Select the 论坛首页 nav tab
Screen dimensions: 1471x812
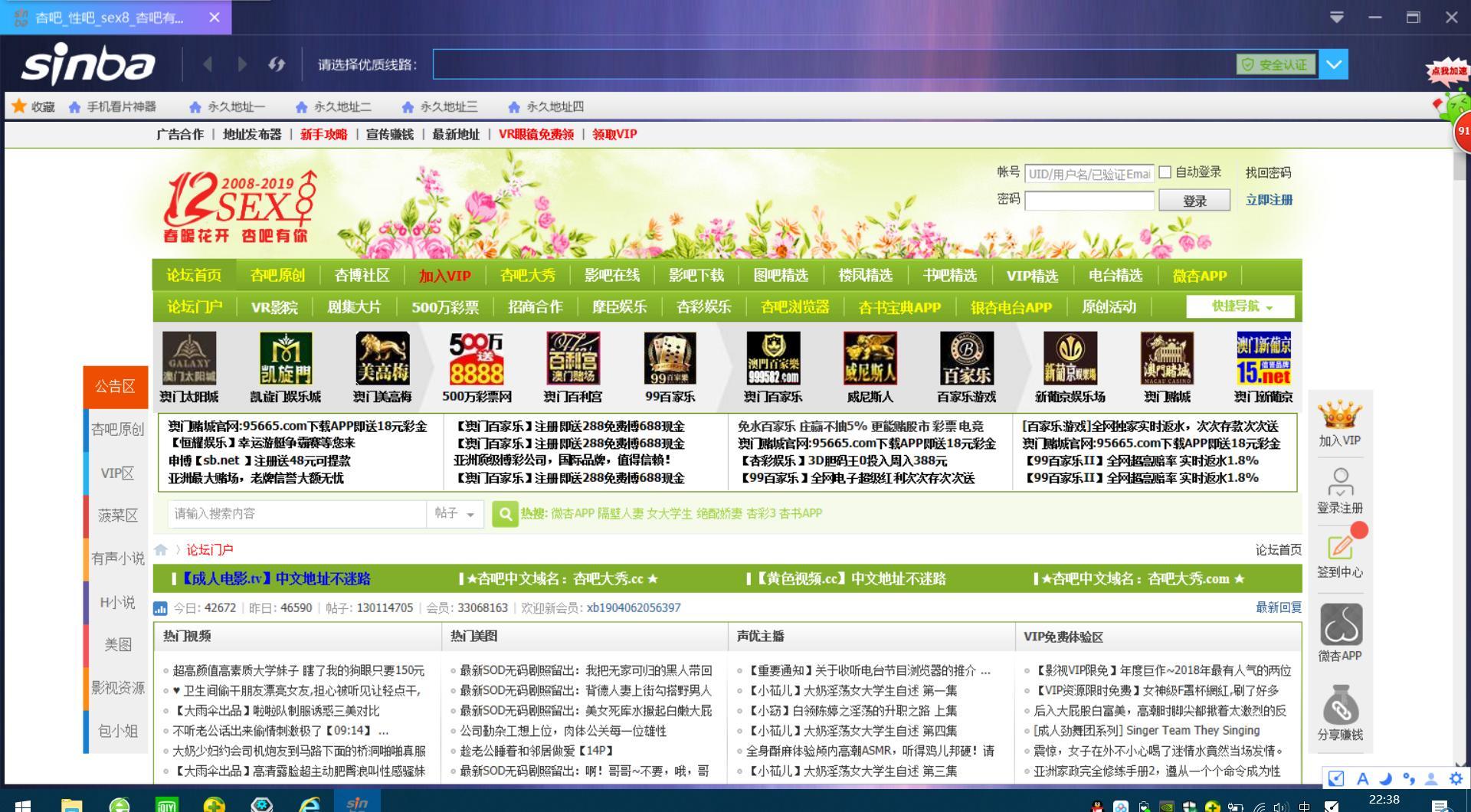pyautogui.click(x=194, y=275)
